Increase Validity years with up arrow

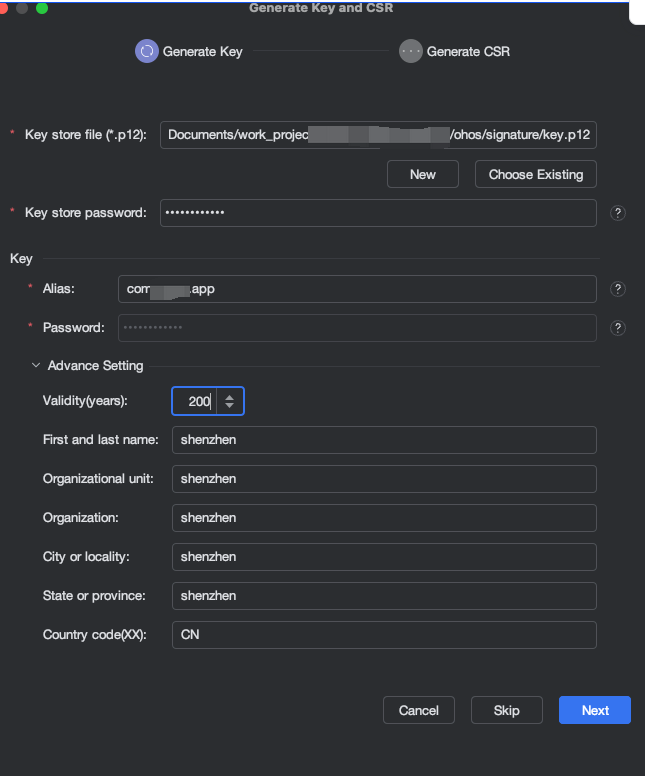click(x=229, y=397)
